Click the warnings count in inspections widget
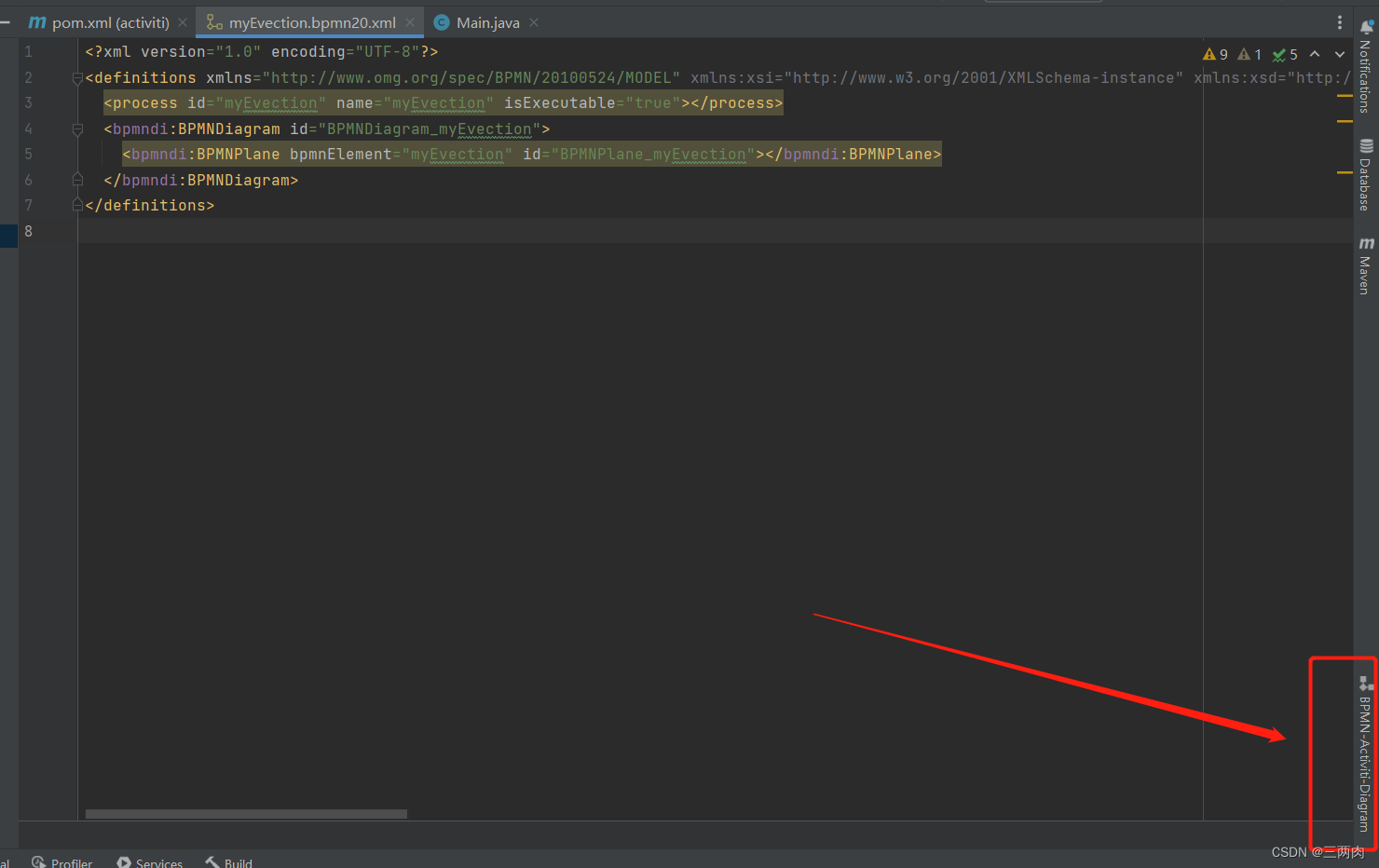This screenshot has height=868, width=1379. pyautogui.click(x=1214, y=54)
